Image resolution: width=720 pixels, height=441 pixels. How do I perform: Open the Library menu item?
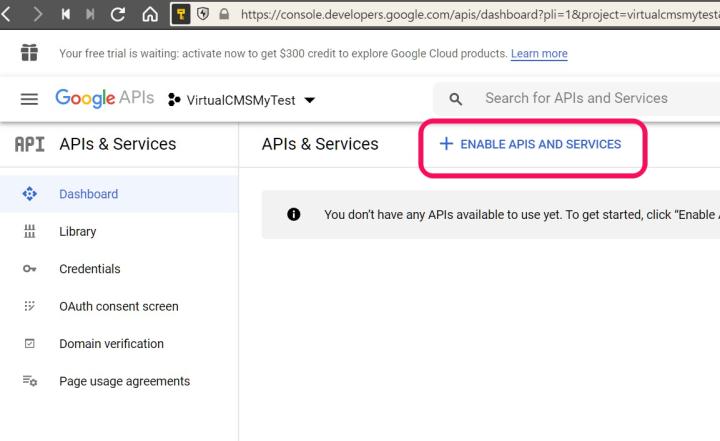coord(78,232)
